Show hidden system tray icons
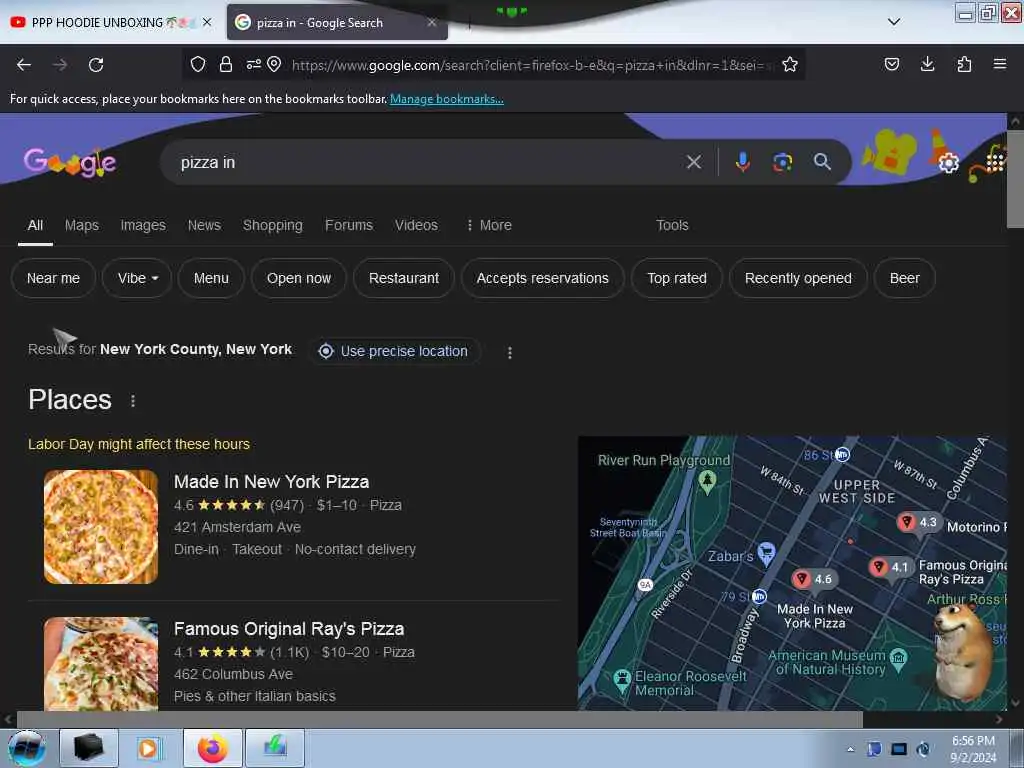 coord(850,749)
